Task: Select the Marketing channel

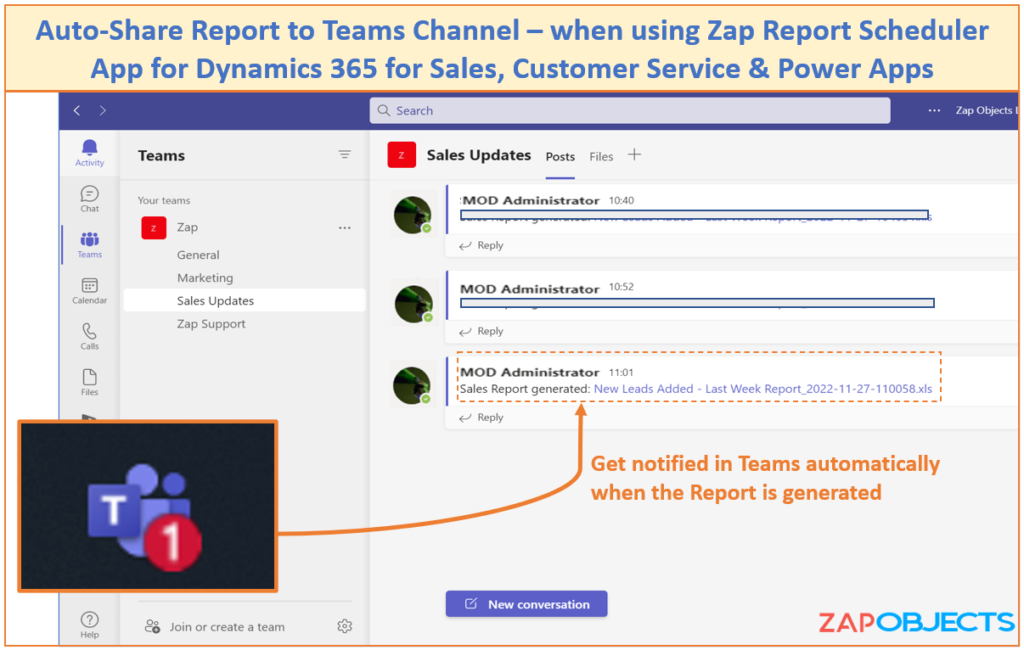Action: tap(204, 278)
